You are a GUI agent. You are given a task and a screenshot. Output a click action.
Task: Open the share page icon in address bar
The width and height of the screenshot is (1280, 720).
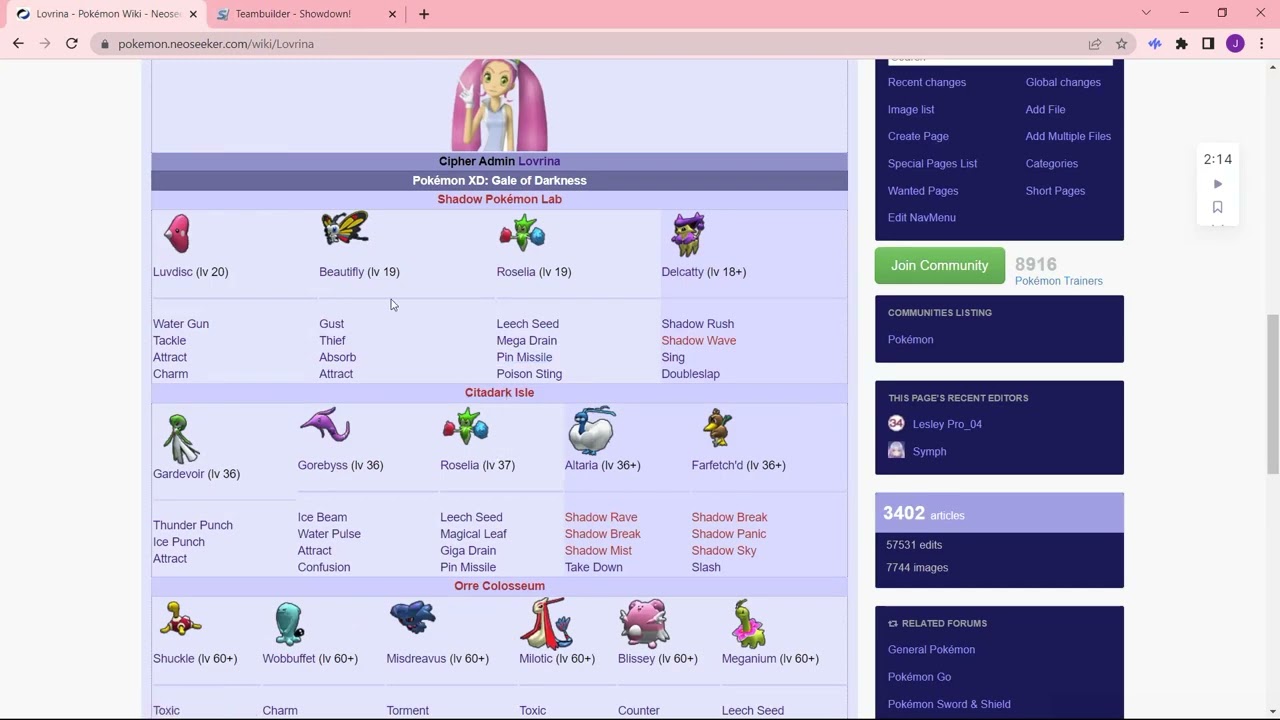(1095, 44)
